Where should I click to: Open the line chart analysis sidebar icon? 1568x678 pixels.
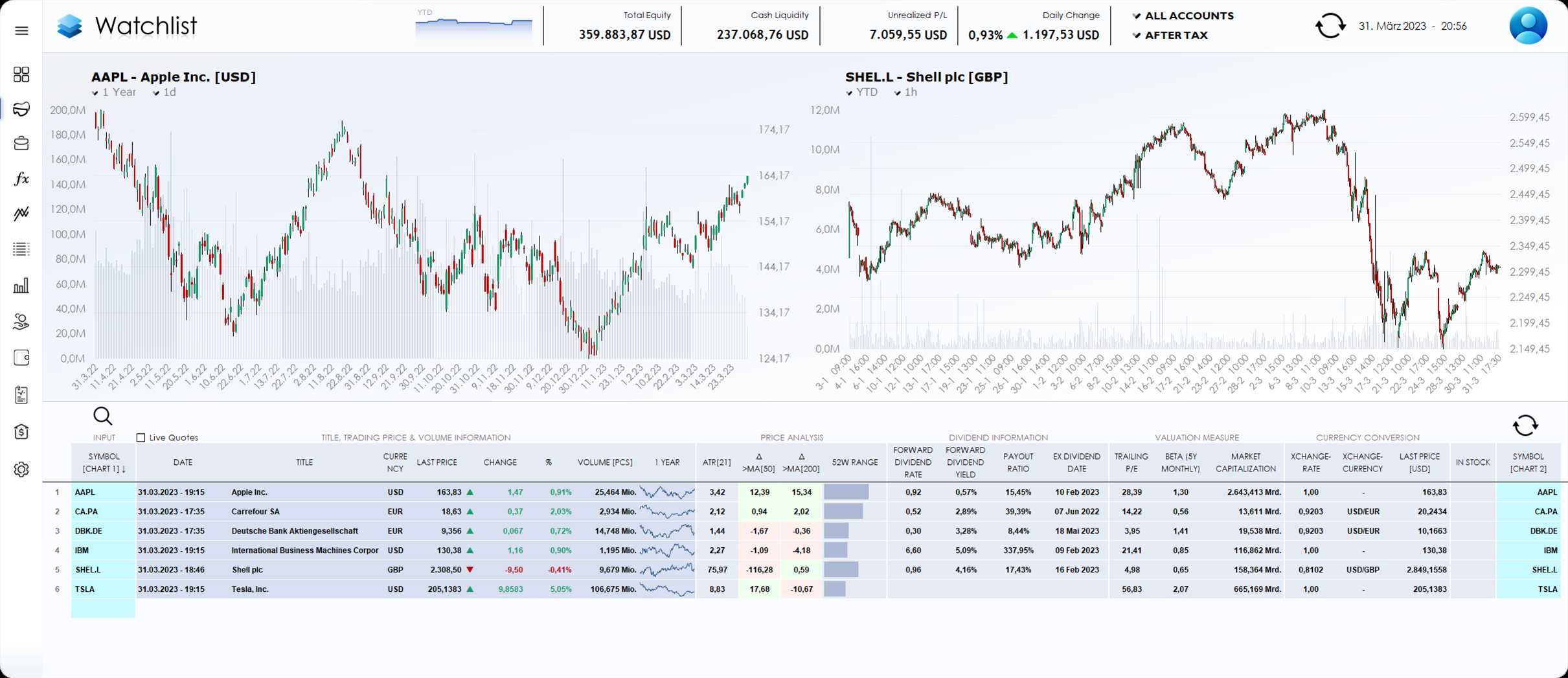(x=21, y=214)
